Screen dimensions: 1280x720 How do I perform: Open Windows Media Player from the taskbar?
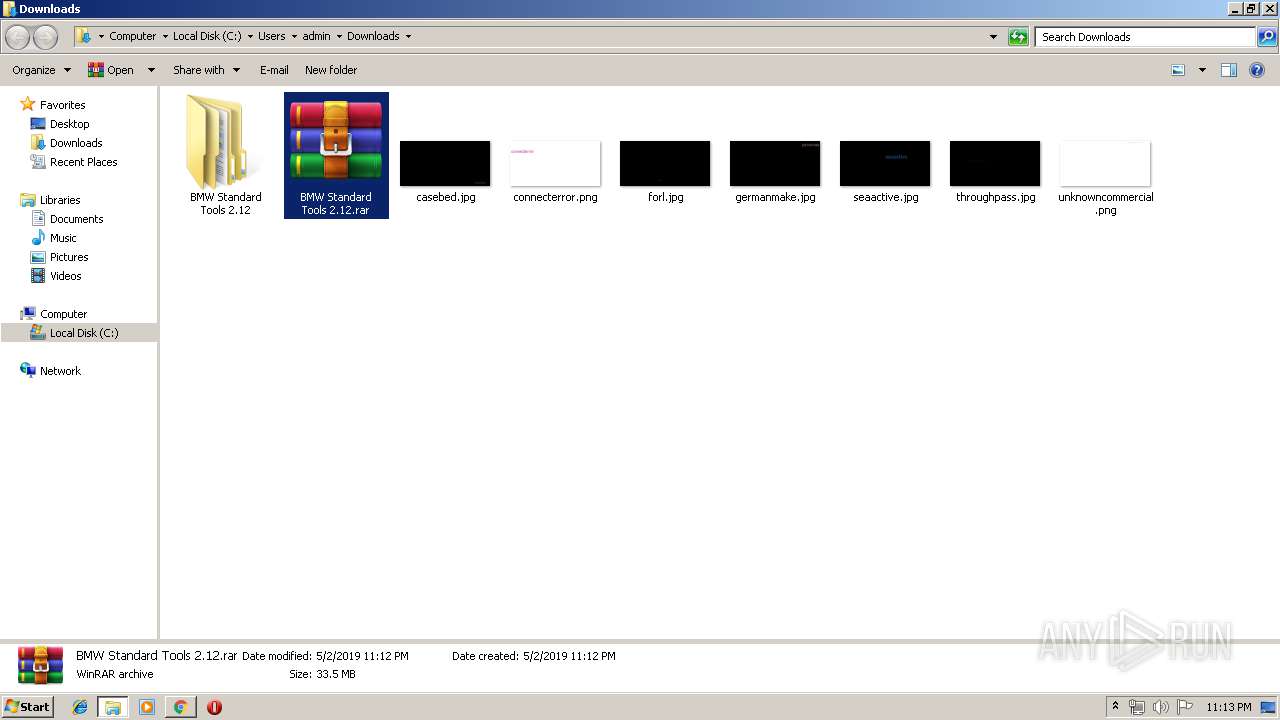[x=147, y=707]
